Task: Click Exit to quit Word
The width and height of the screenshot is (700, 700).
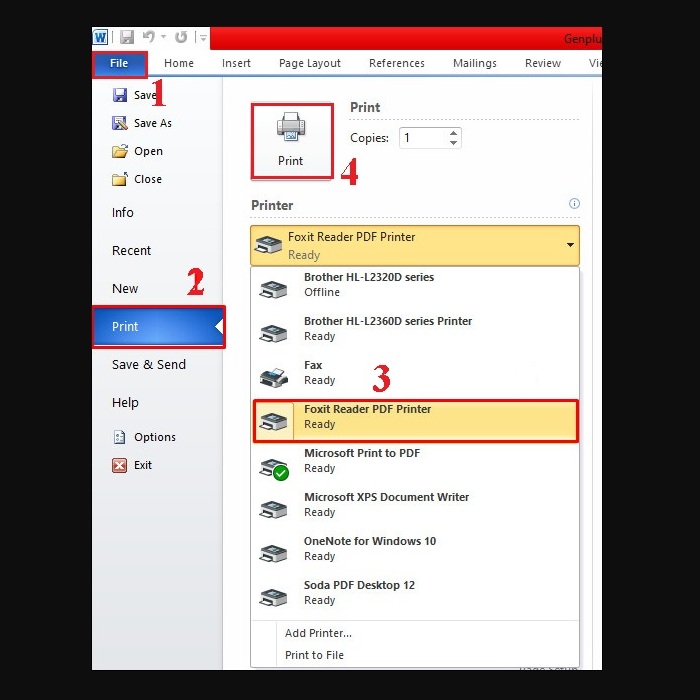Action: (133, 465)
